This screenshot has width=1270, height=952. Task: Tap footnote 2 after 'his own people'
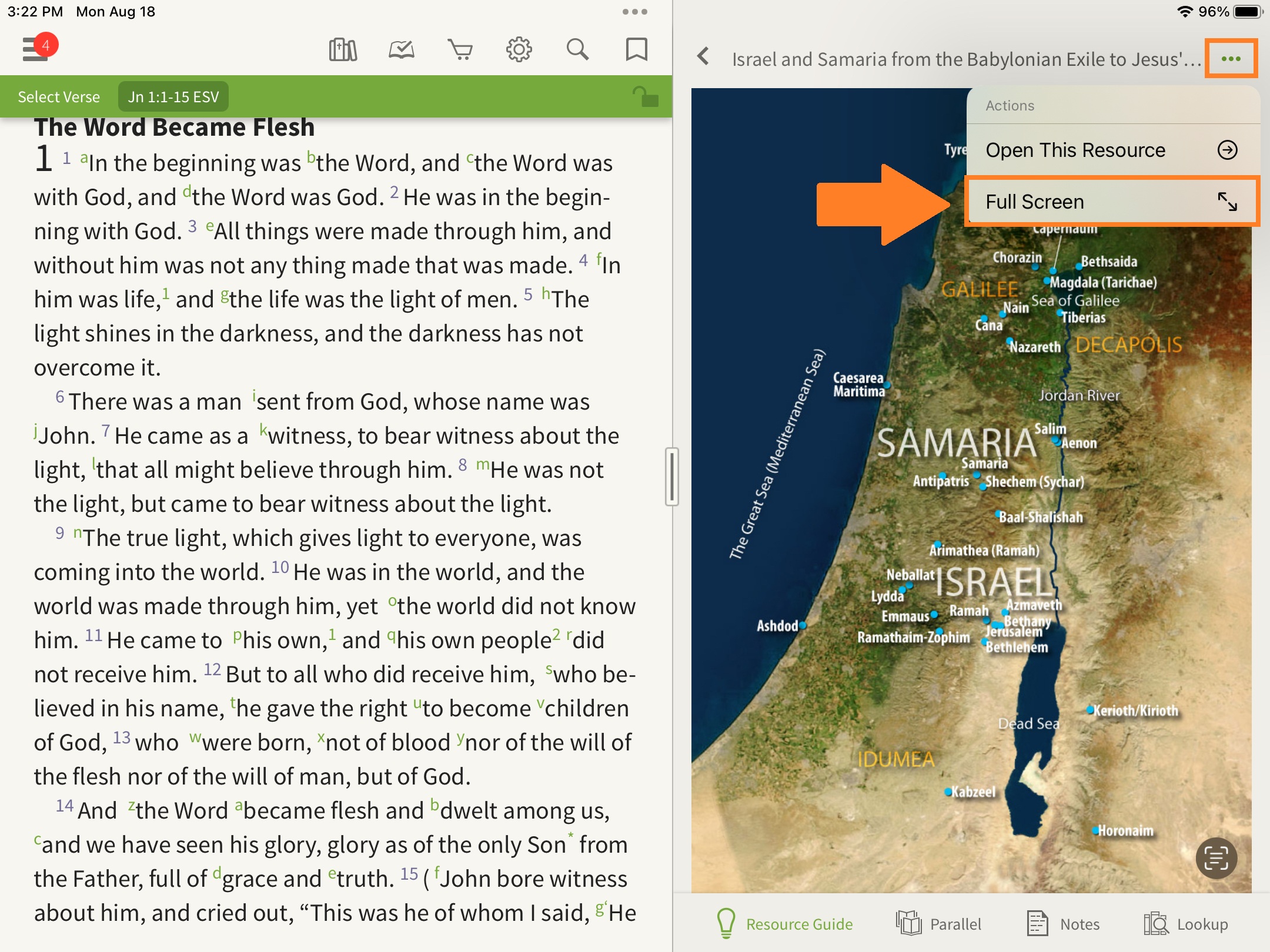556,634
